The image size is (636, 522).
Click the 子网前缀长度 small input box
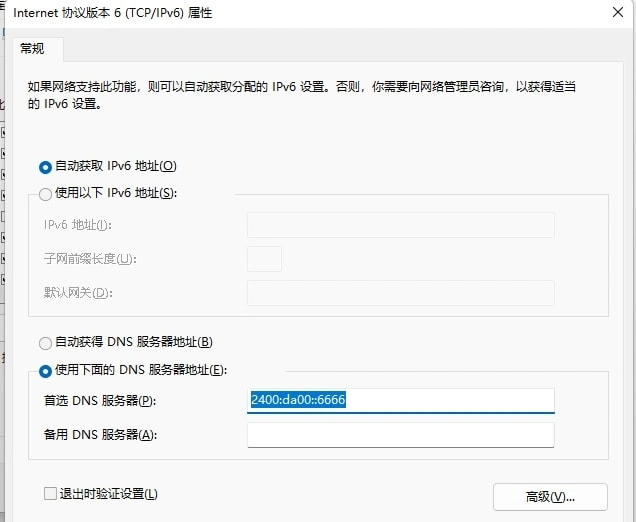click(x=264, y=259)
